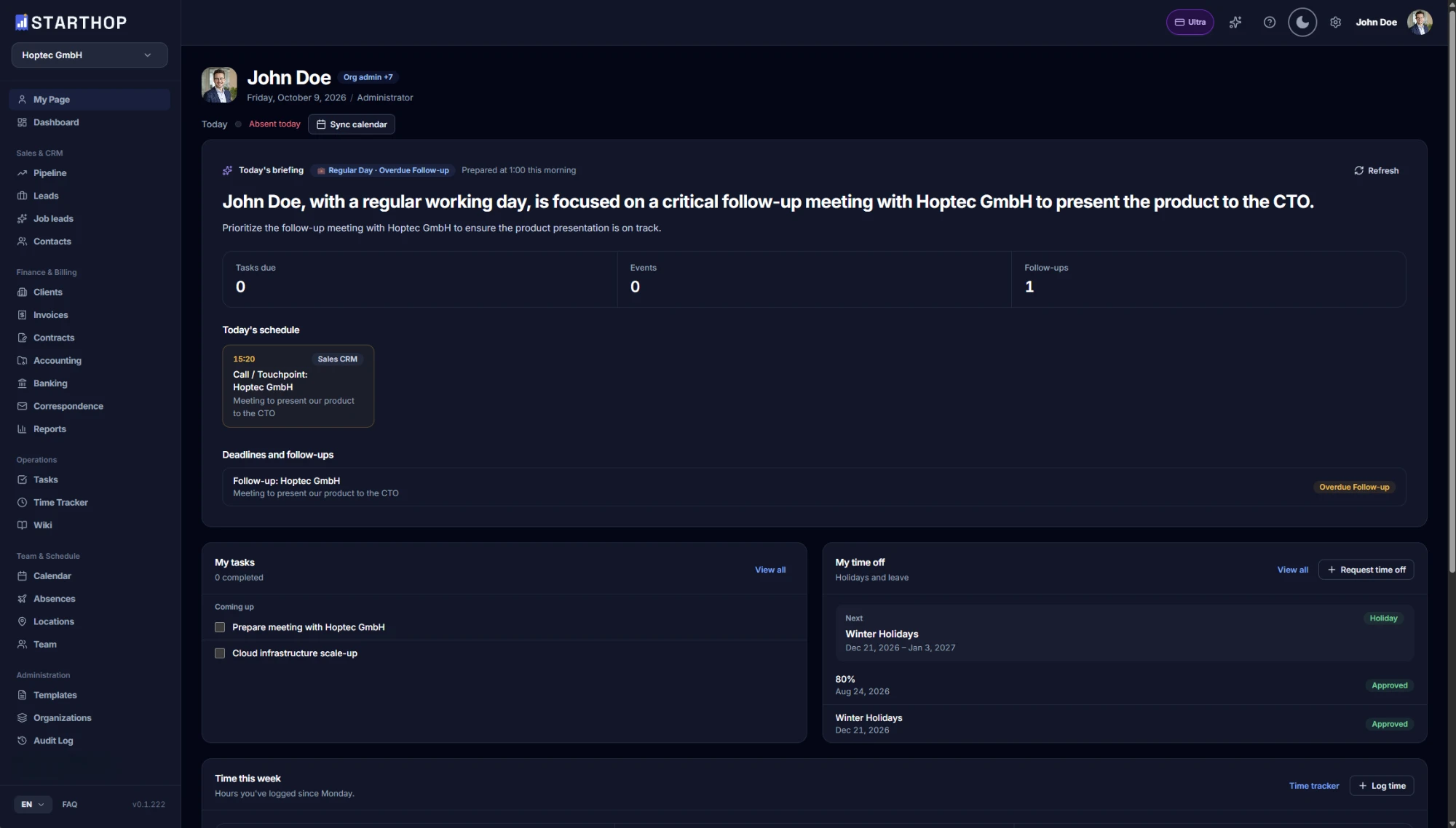Toggle dark mode moon button
1456x828 pixels.
coord(1302,23)
